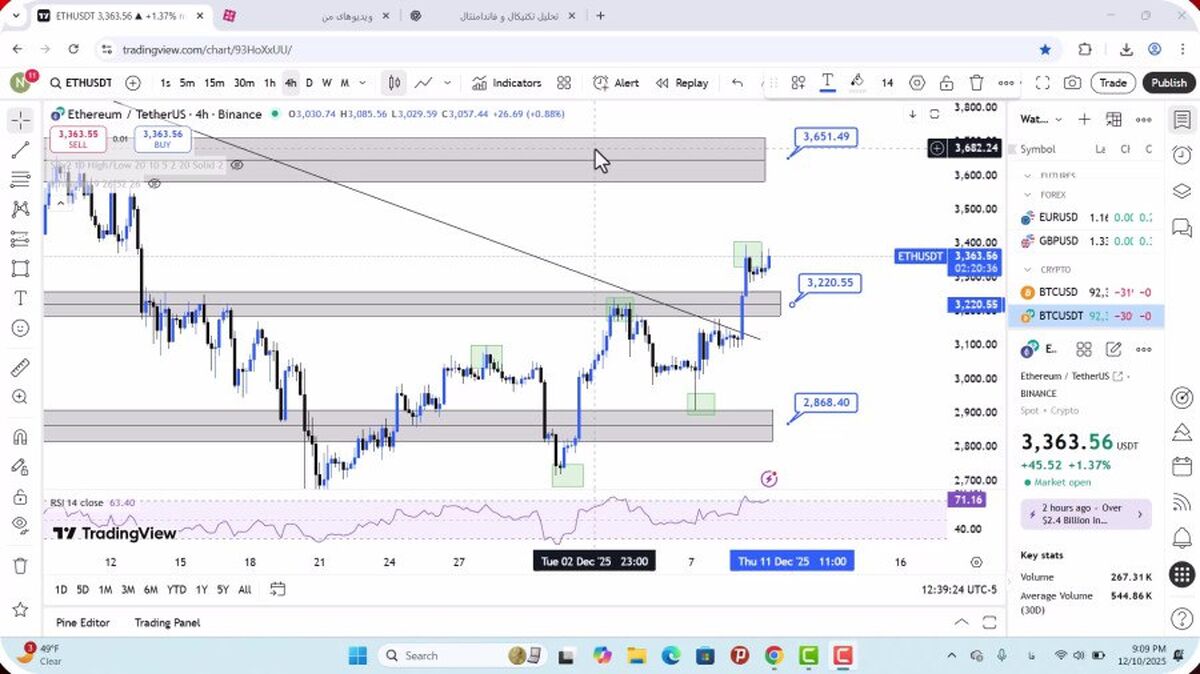Open the indicator templates grid icon
Viewport: 1200px width, 674px height.
coord(564,83)
